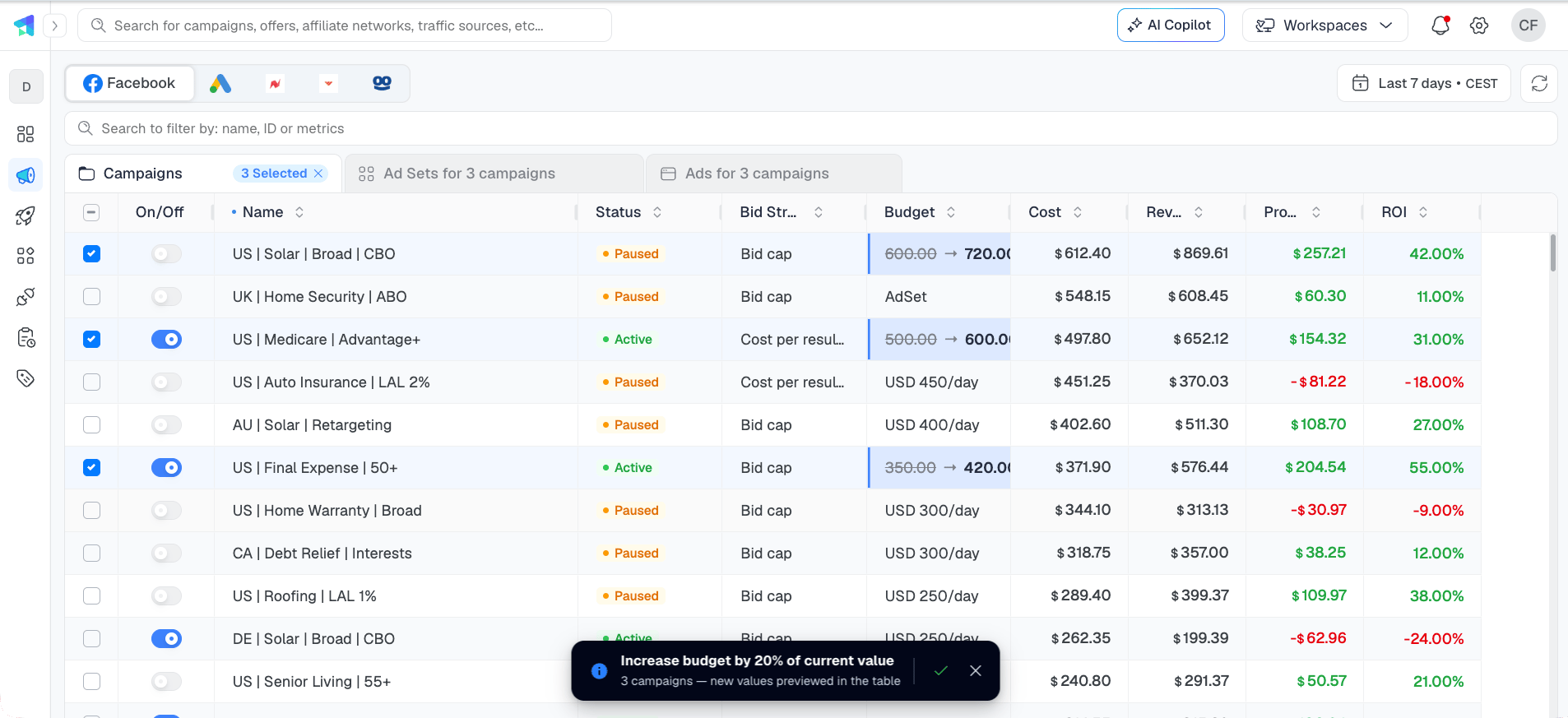
Task: Open the Workspaces dropdown
Action: point(1324,25)
